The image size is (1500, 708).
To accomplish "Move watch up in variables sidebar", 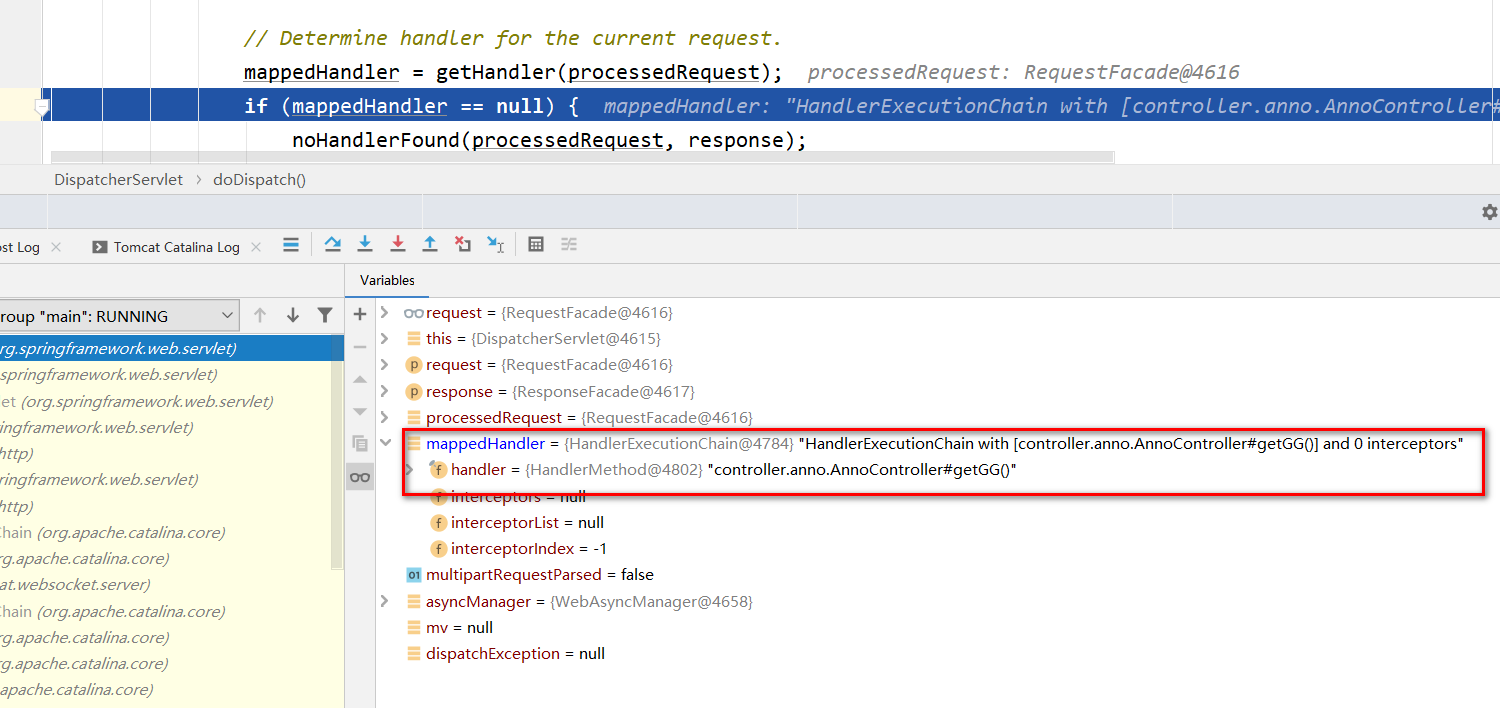I will point(360,380).
